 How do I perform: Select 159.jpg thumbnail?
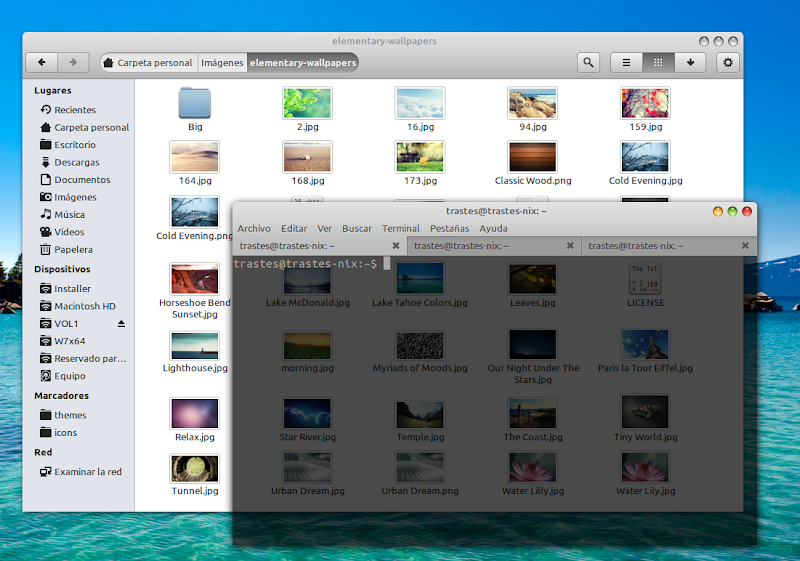(x=645, y=103)
